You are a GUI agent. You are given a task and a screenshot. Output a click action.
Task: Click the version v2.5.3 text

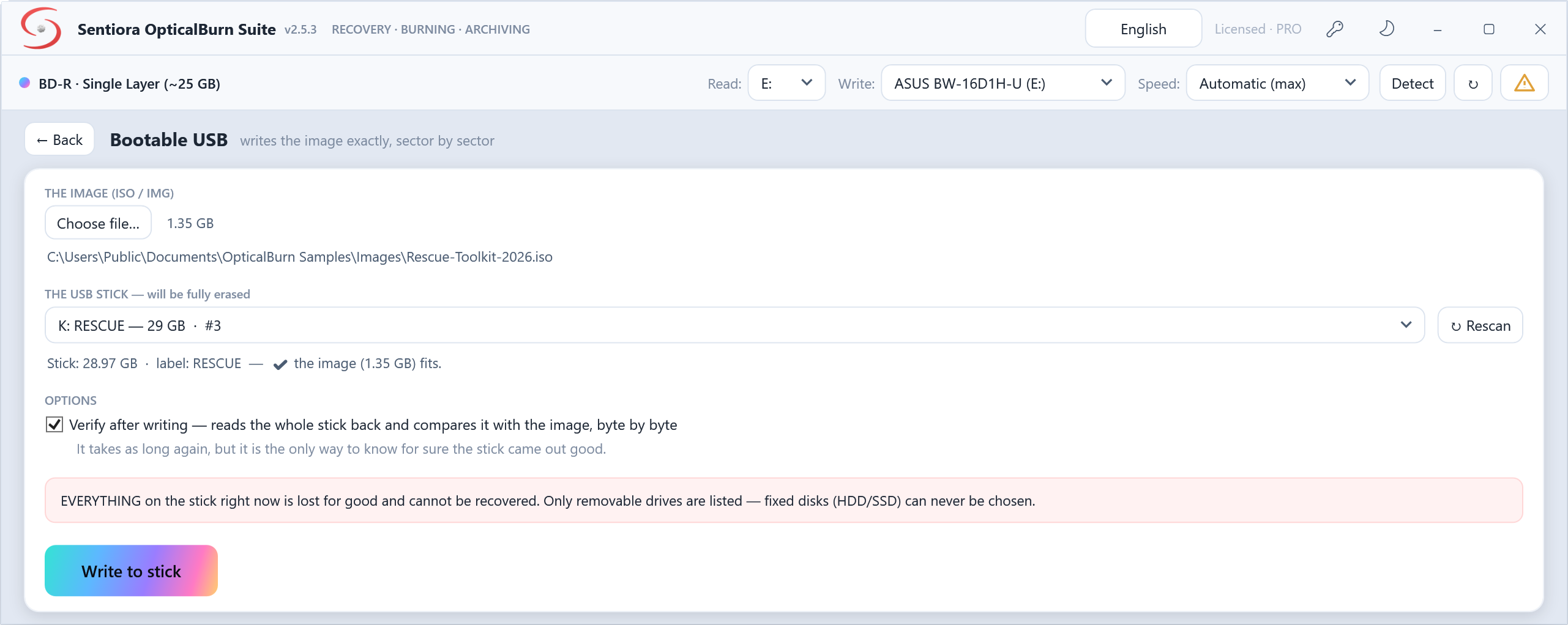click(x=301, y=29)
